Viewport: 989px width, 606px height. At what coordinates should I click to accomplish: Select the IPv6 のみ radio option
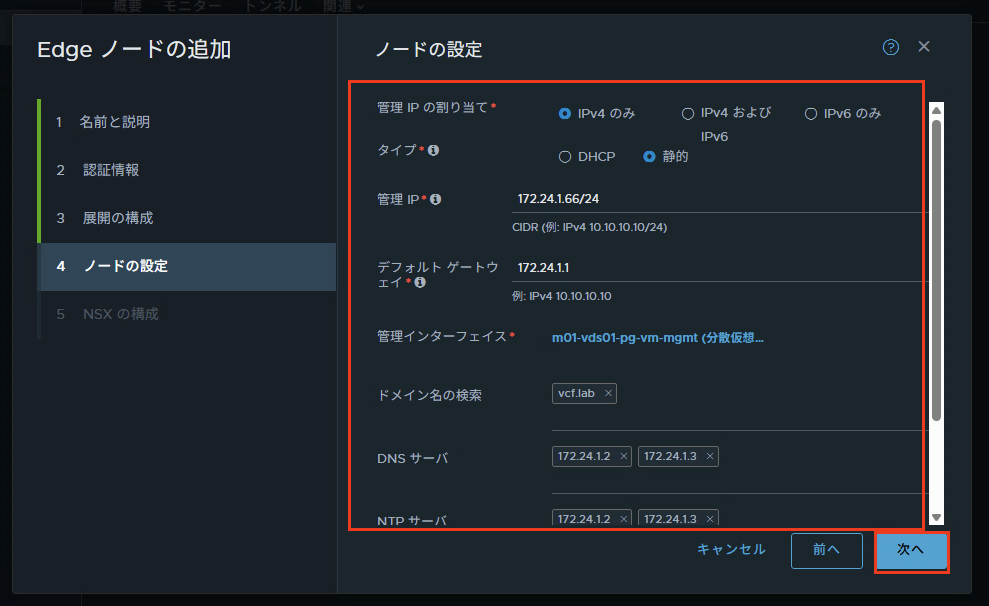coord(811,114)
